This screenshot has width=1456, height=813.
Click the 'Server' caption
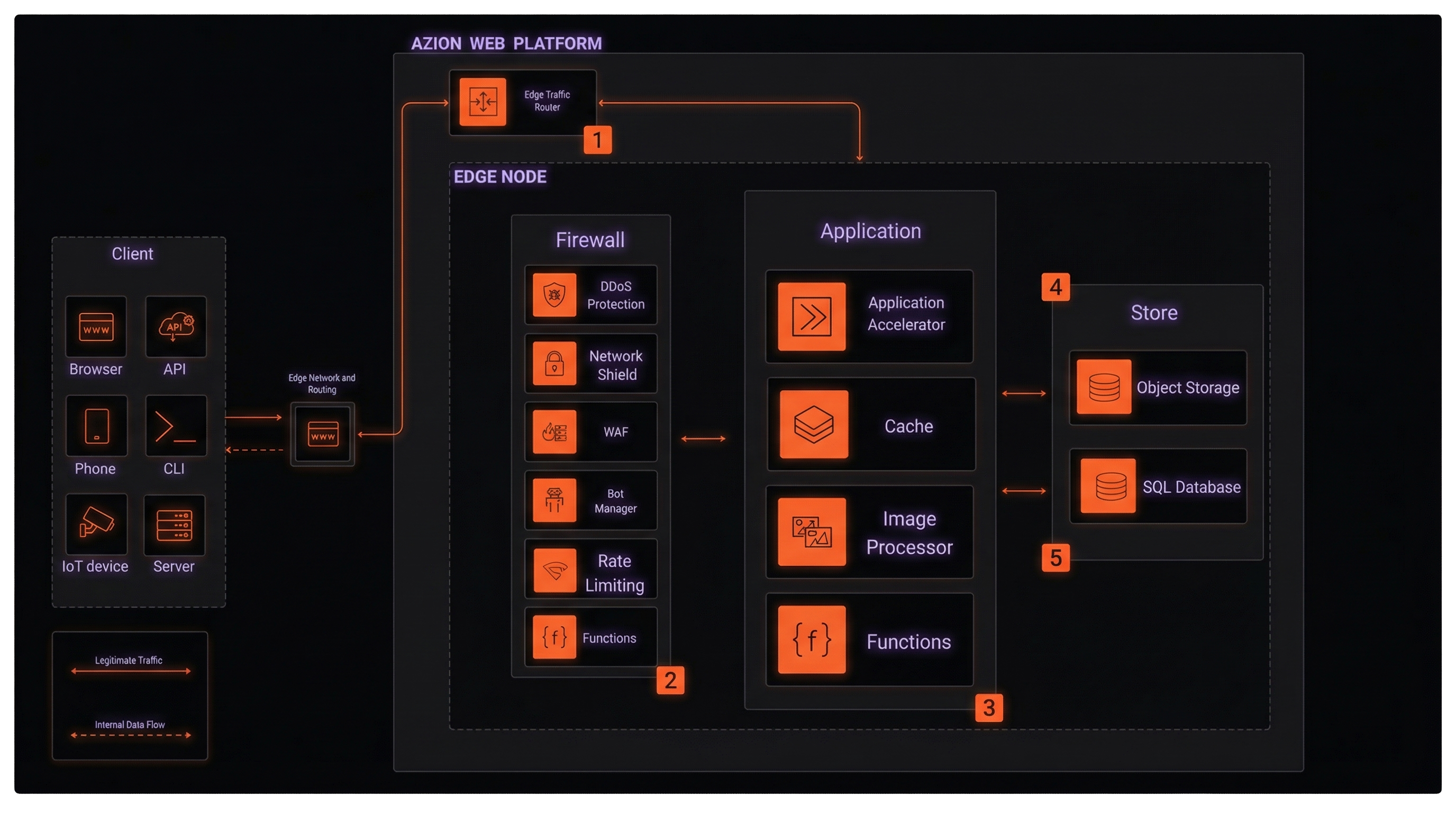[174, 566]
